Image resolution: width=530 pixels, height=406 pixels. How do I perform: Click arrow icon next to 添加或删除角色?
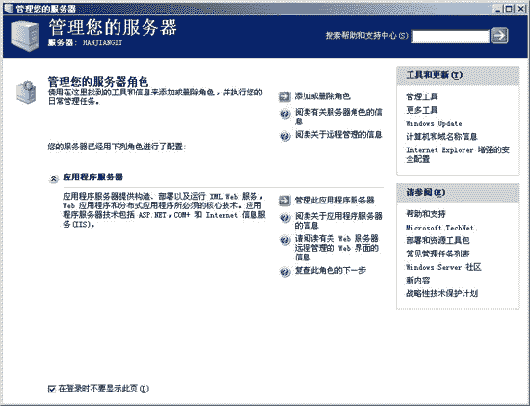pyautogui.click(x=285, y=97)
